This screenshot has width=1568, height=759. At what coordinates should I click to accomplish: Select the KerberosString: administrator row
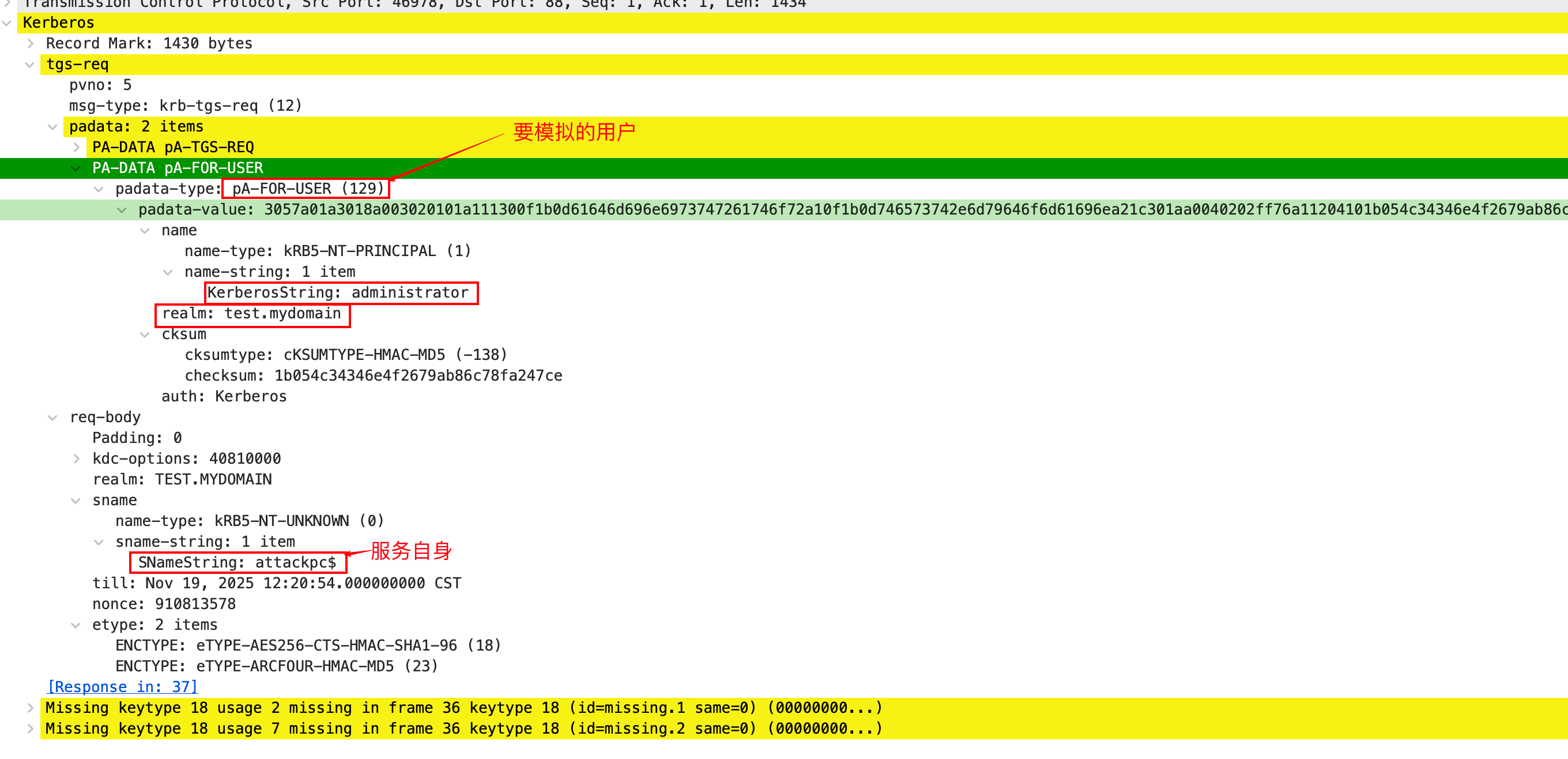(x=338, y=293)
